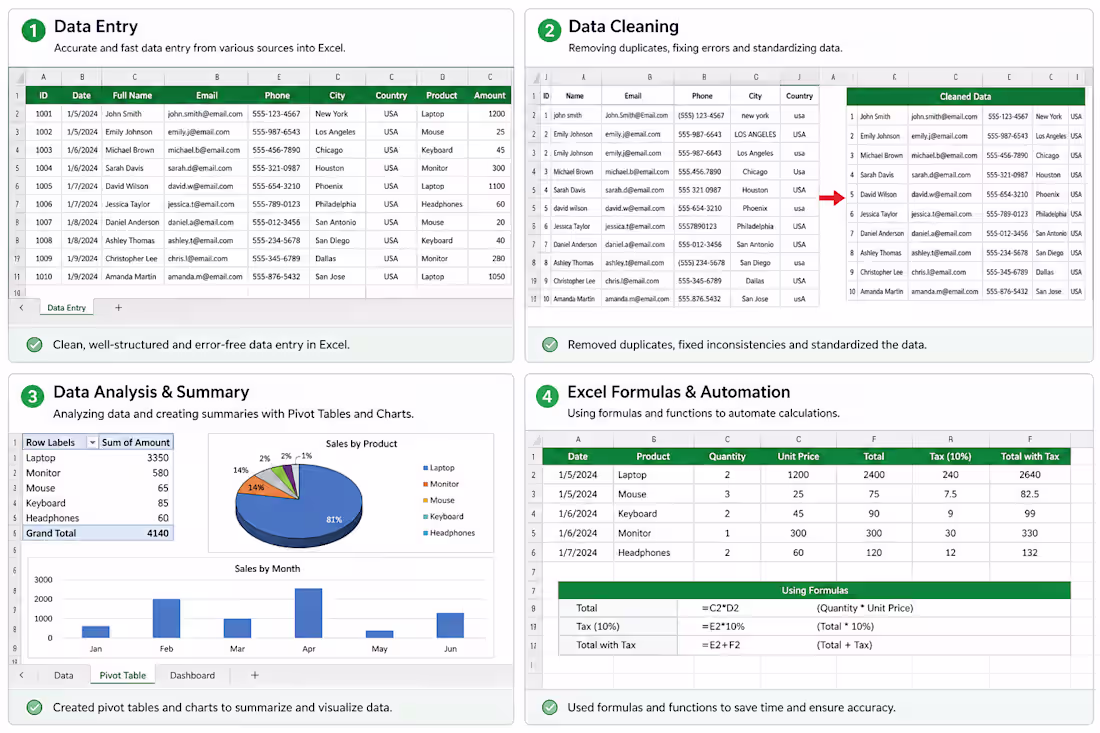Select the 7.5 tax cell

coord(951,495)
